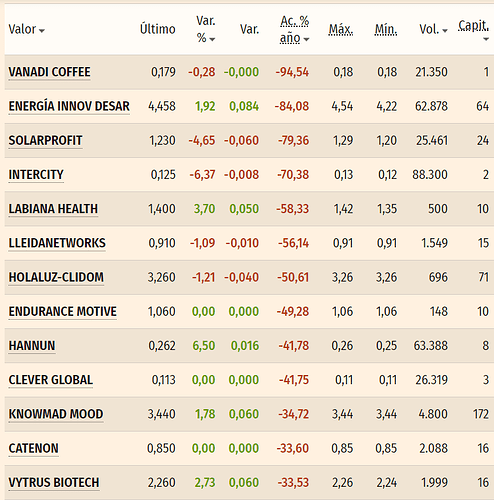494x500 pixels.
Task: Click the Máx. column header
Action: click(341, 29)
